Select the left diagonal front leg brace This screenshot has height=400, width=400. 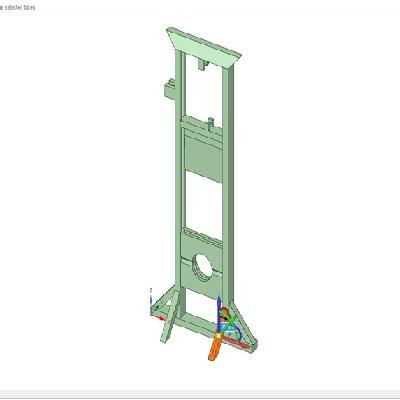coord(169,318)
